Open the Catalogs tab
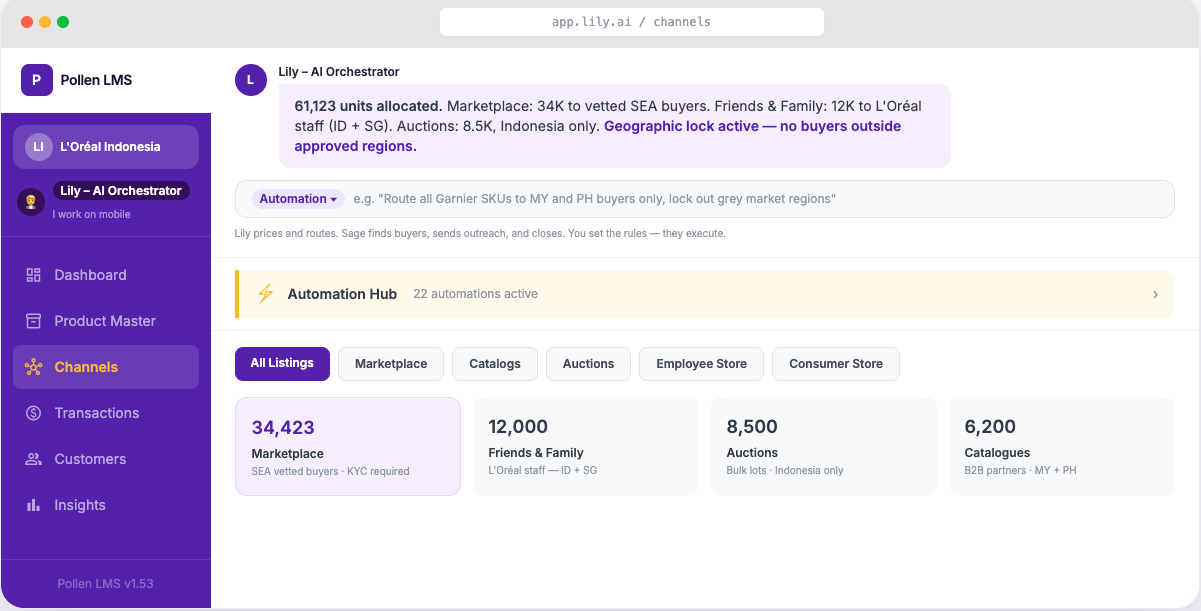Viewport: 1201px width, 611px height. [x=495, y=364]
